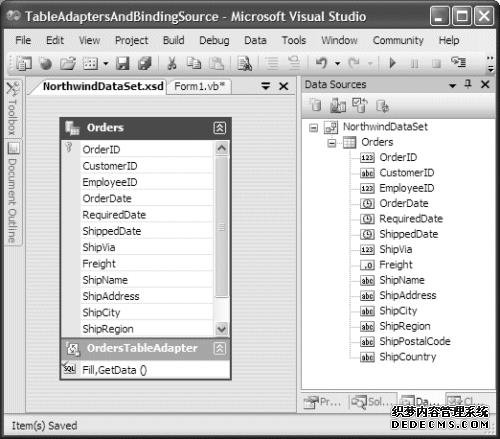Screen dimensions: 500x439
Task: Collapse the NorthwindDataSet tree node
Action: tap(313, 127)
